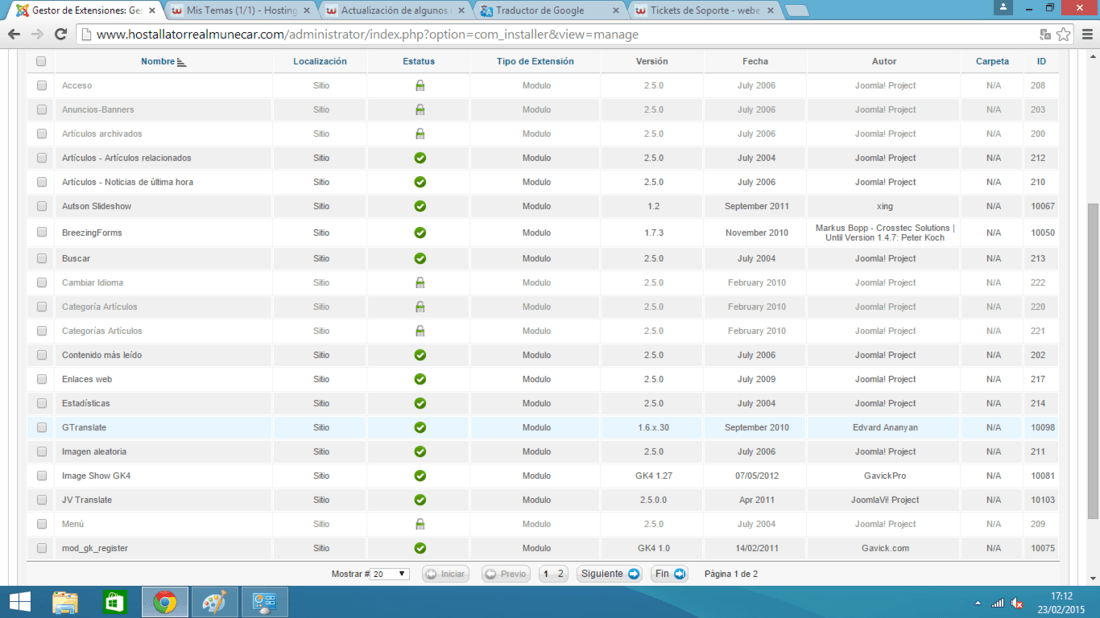
Task: Select the Image Show GK4 checkbox
Action: 41,476
